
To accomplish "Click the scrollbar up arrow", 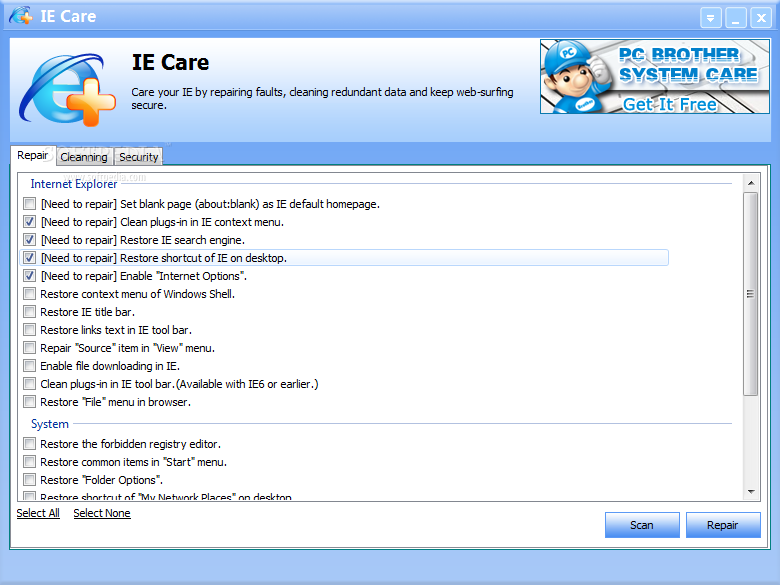I will point(751,184).
